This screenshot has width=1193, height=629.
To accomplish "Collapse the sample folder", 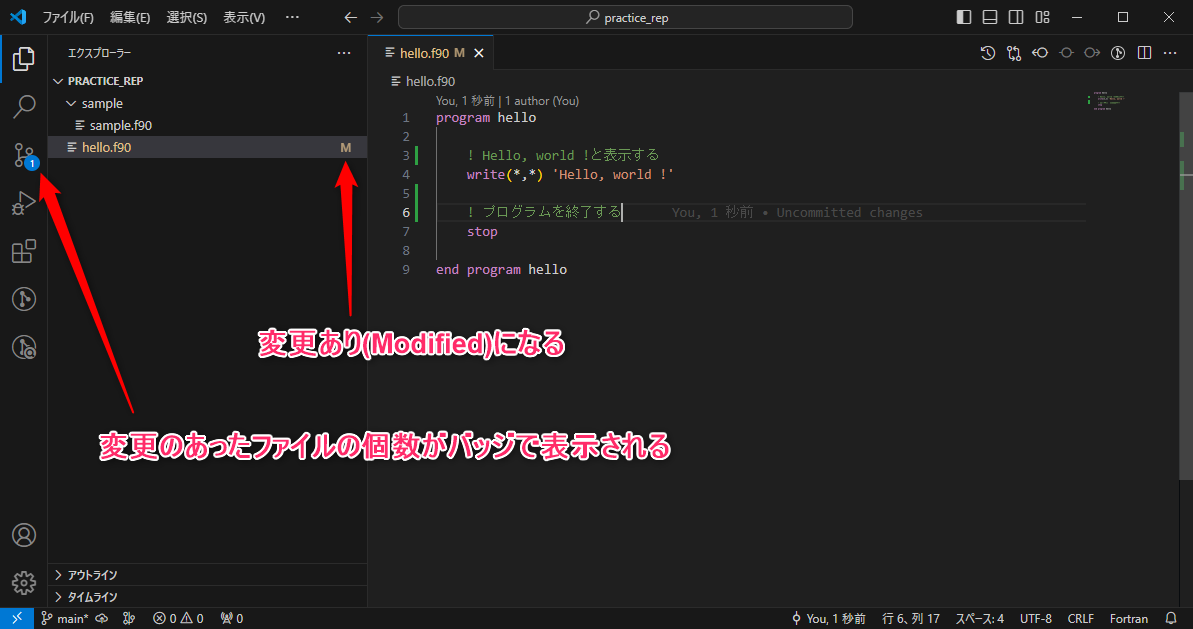I will point(207,103).
